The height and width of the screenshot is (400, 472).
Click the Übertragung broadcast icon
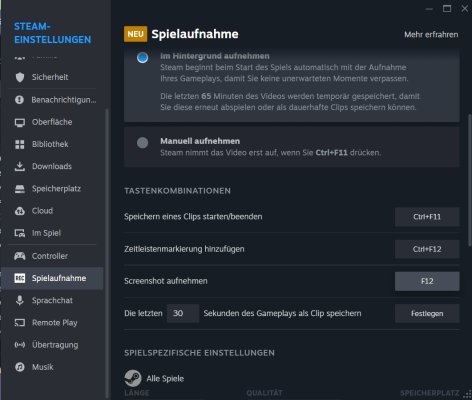20,345
